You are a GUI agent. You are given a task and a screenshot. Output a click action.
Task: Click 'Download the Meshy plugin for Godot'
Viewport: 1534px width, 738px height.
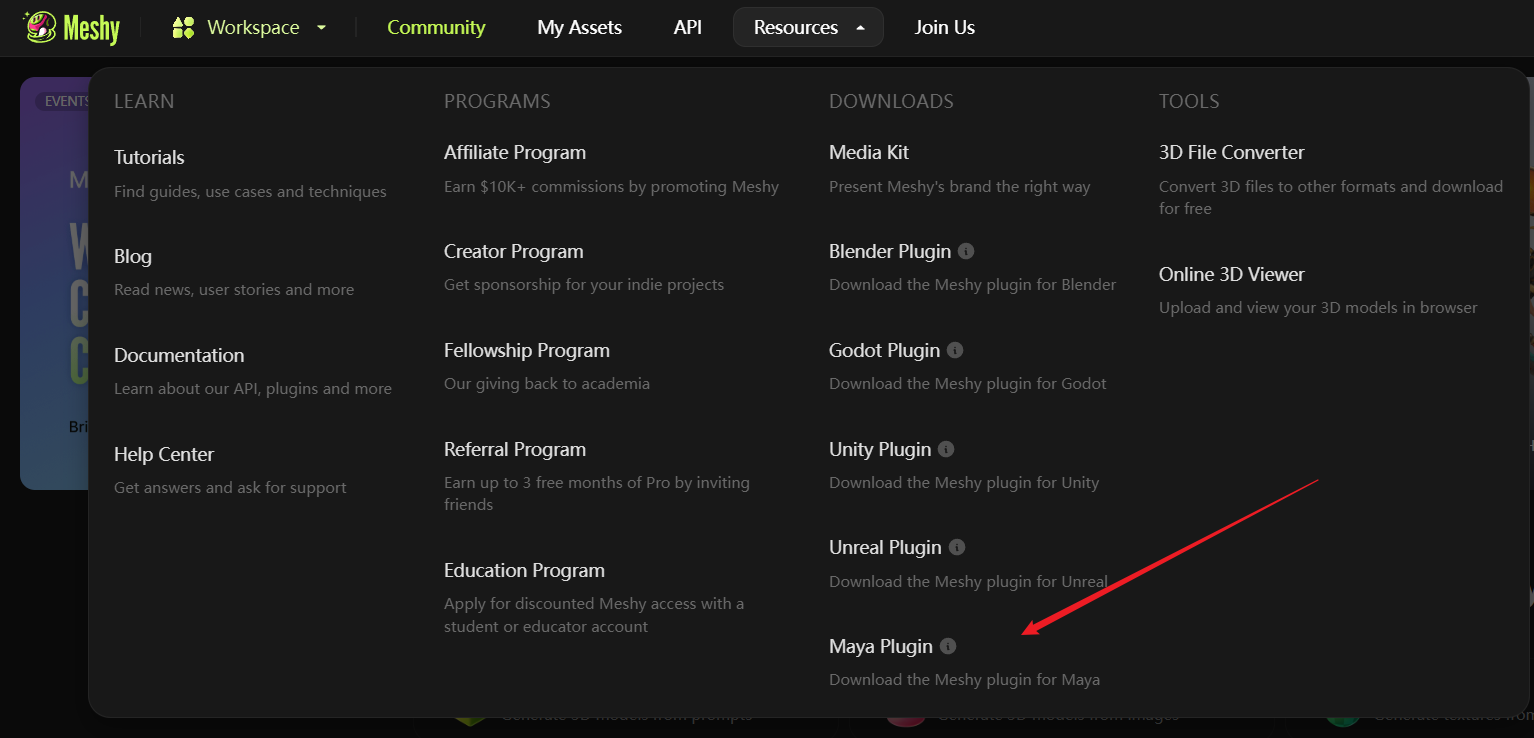click(x=968, y=383)
